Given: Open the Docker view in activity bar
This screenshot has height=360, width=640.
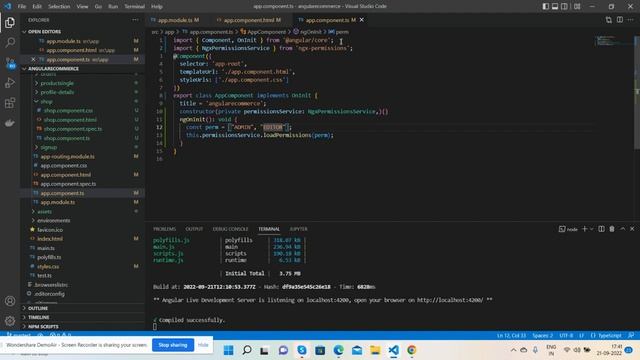Looking at the screenshot, I should (10, 123).
